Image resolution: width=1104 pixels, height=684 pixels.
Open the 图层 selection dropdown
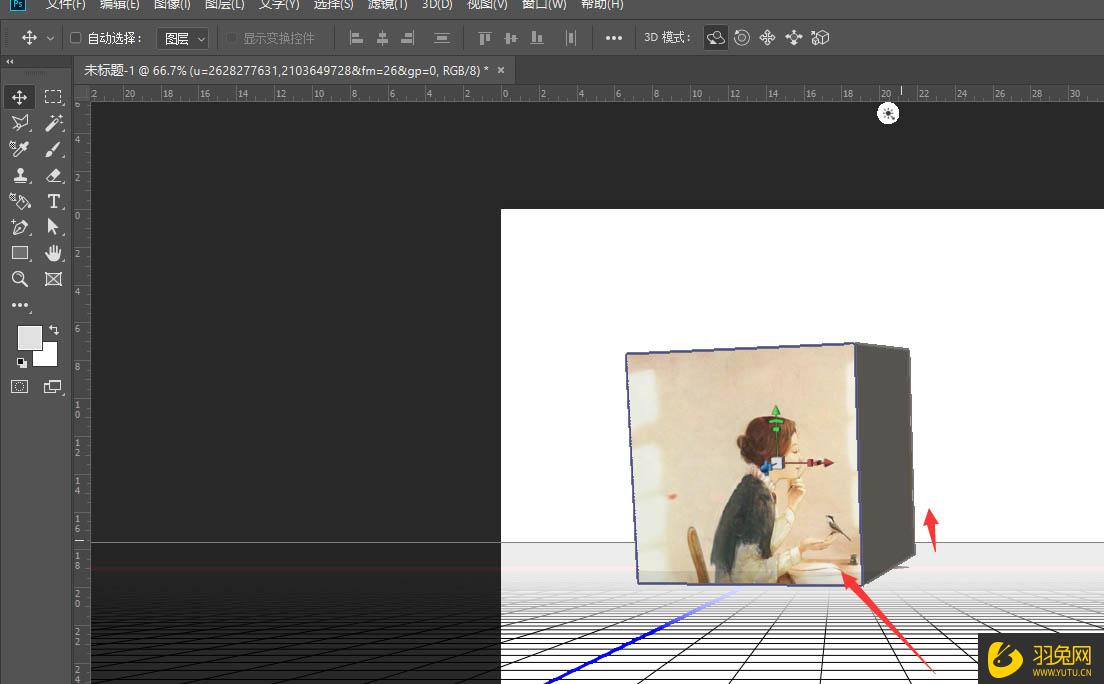point(182,38)
